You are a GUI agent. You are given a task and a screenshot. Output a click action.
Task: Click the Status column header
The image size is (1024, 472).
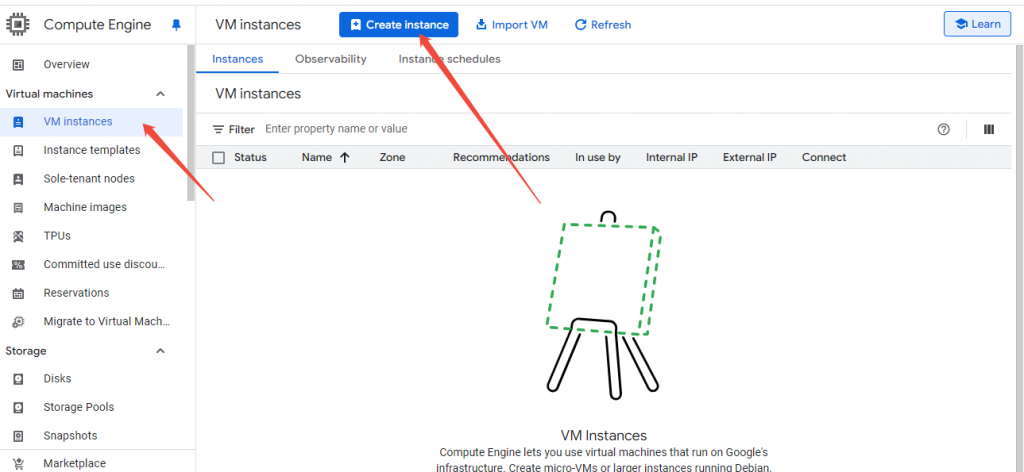(251, 157)
